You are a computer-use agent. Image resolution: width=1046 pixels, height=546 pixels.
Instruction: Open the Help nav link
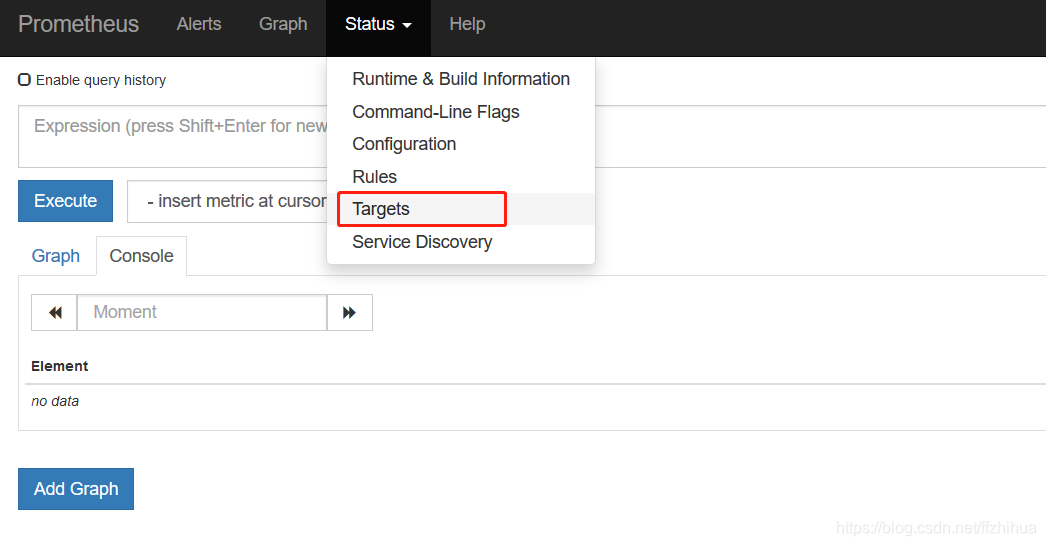tap(467, 24)
